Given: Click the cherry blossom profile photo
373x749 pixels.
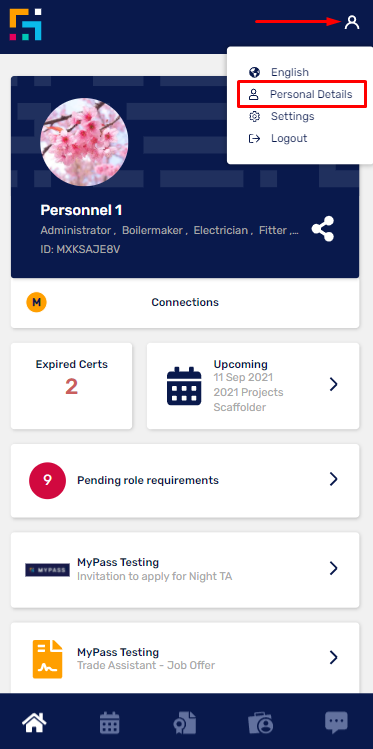Looking at the screenshot, I should pyautogui.click(x=84, y=142).
